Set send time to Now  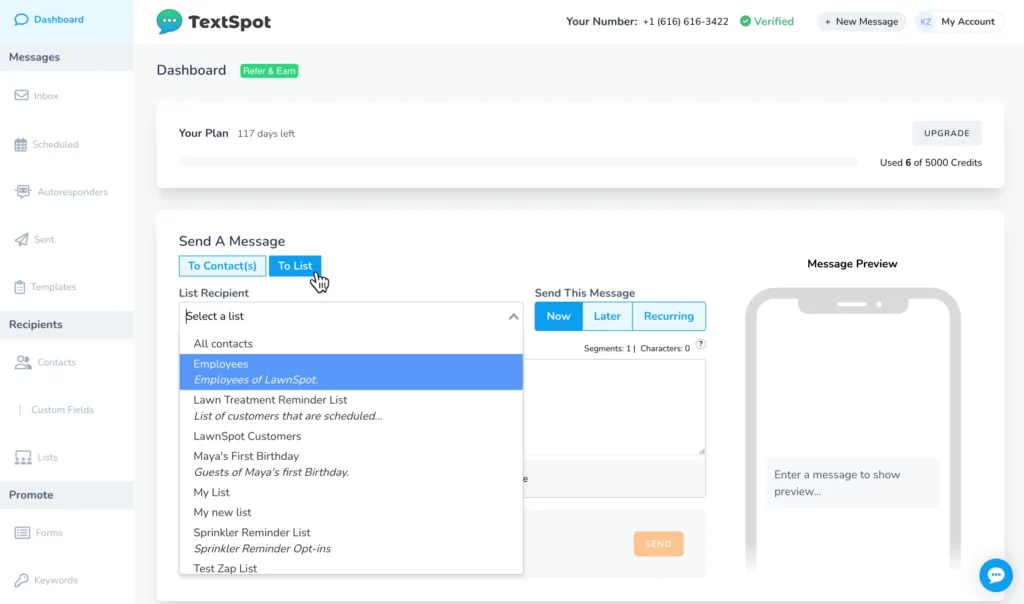click(558, 316)
